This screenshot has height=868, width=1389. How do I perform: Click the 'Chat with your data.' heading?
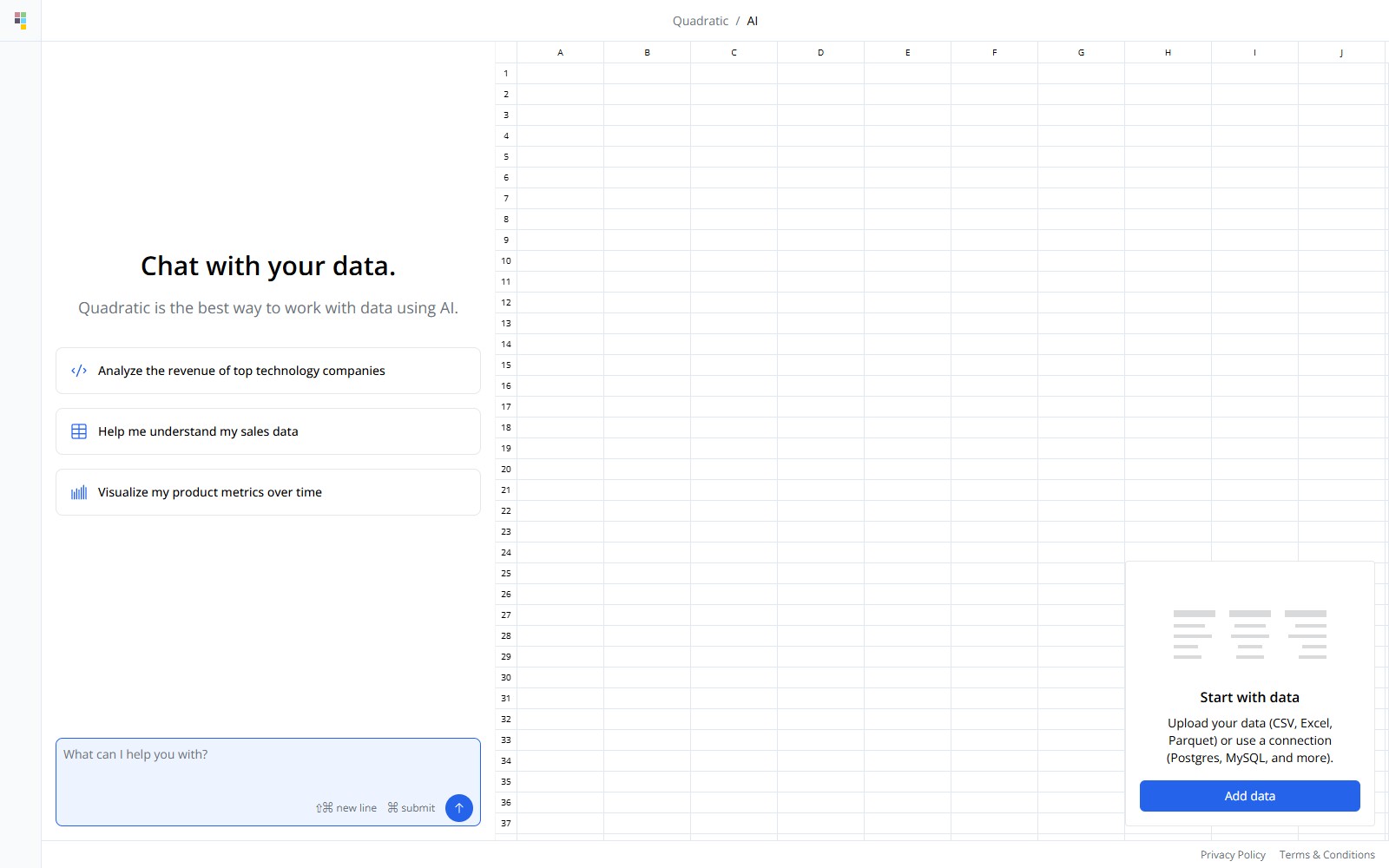click(268, 266)
